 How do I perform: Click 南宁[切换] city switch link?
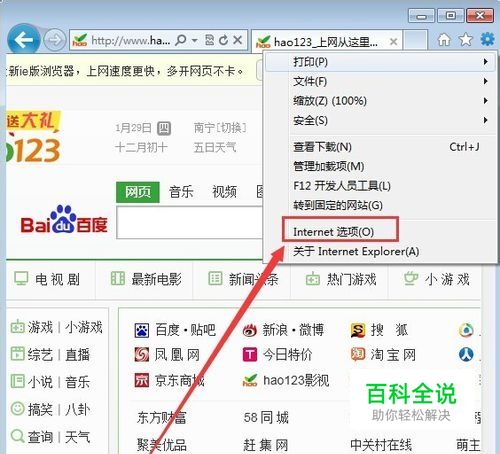tap(220, 128)
